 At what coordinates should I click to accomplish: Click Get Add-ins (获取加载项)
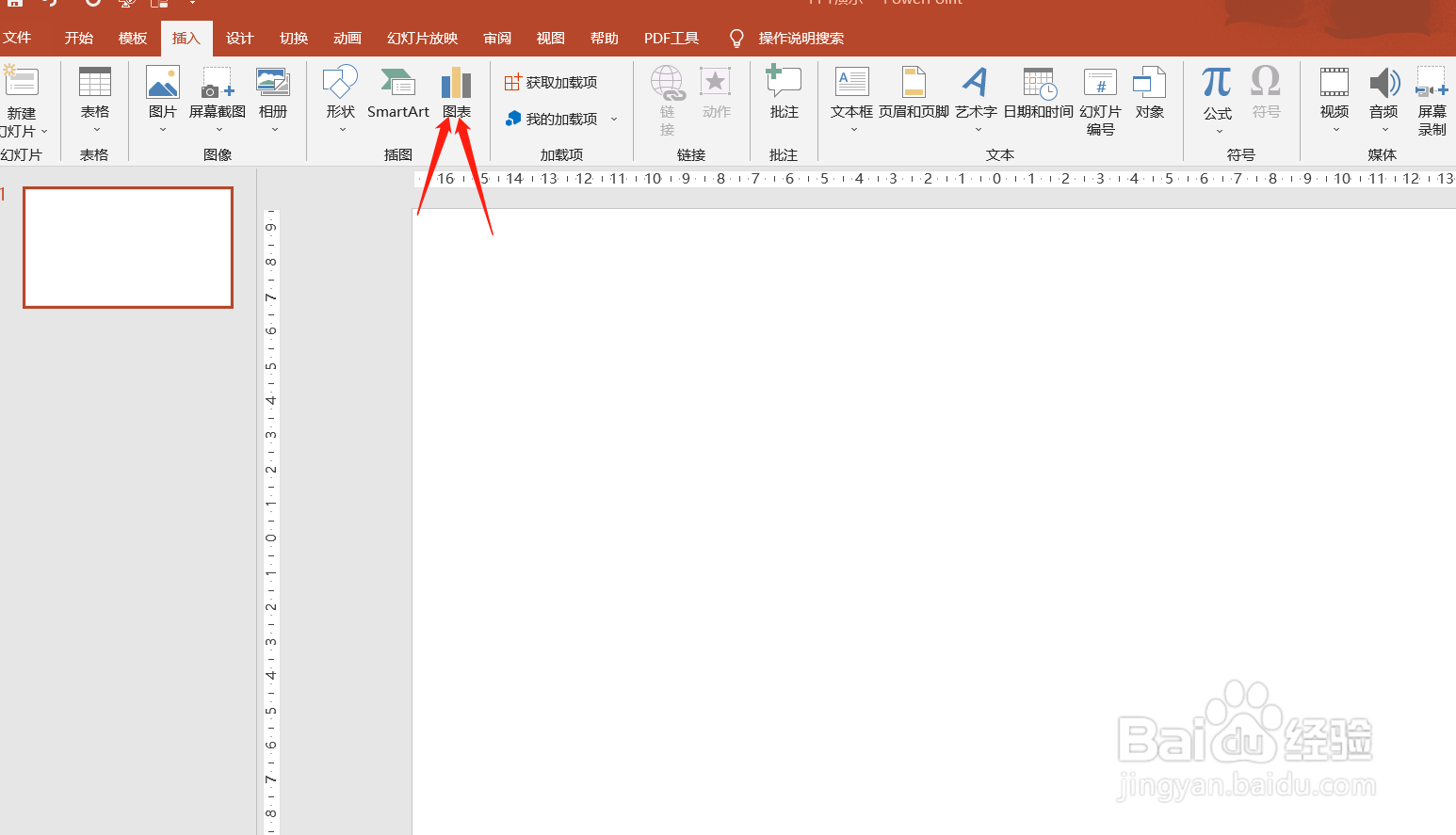point(551,83)
